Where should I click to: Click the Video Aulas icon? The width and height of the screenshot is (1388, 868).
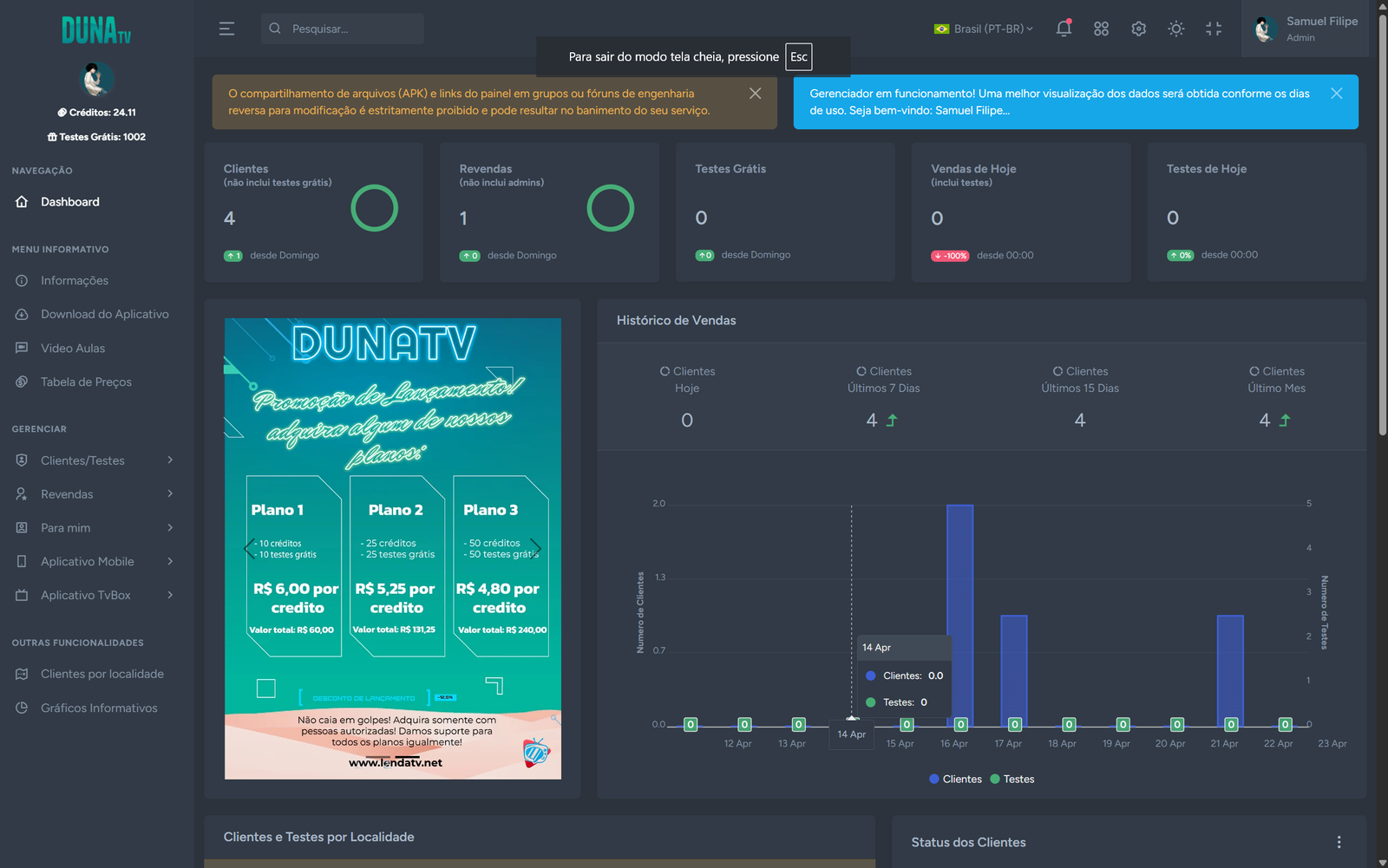coord(22,349)
